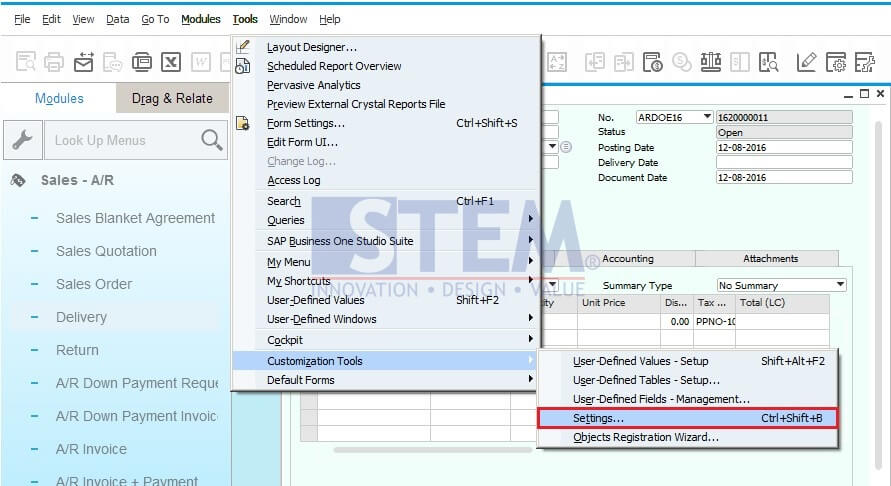This screenshot has height=486, width=891.
Task: Switch to the Attachments tab
Action: pyautogui.click(x=771, y=259)
